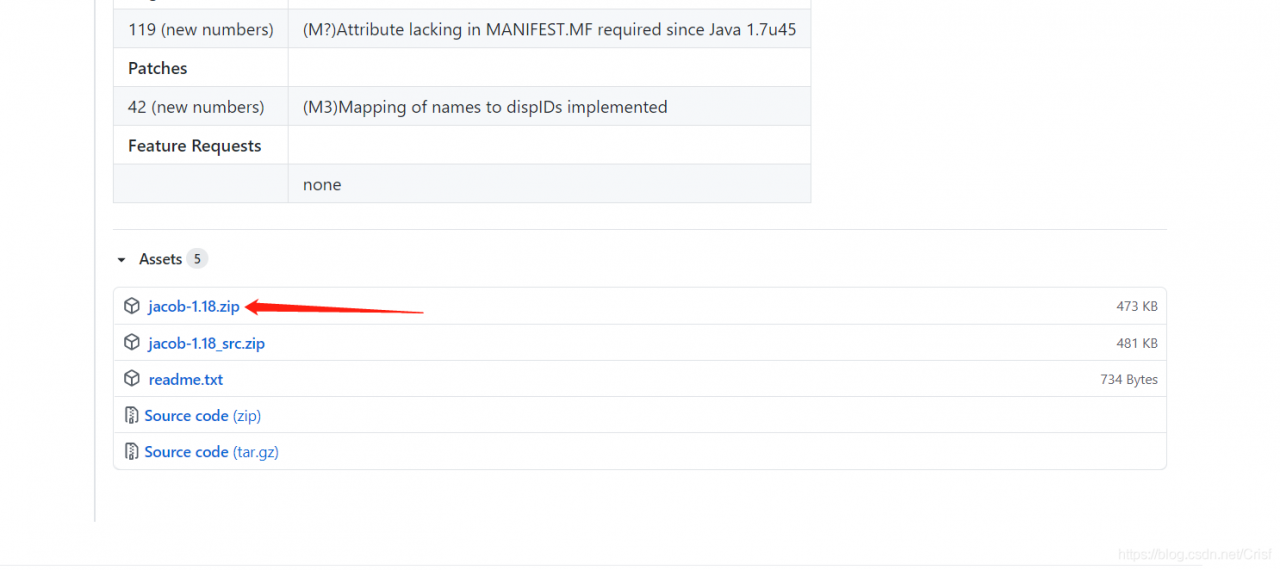1280x570 pixels.
Task: Click the Patches table heading row
Action: tap(462, 68)
